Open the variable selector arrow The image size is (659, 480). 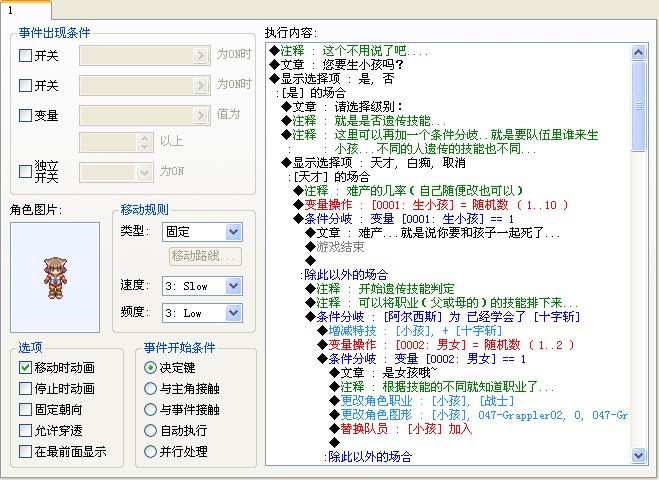point(200,115)
